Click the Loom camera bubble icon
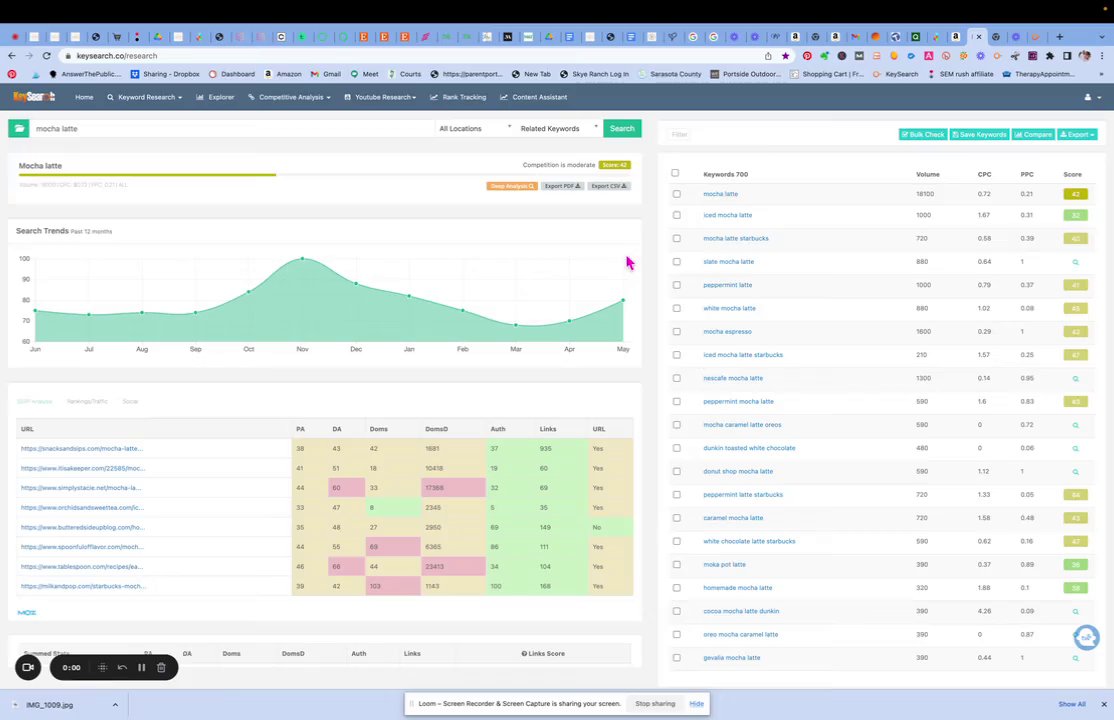Screen dimensions: 1114x720 click(28, 667)
